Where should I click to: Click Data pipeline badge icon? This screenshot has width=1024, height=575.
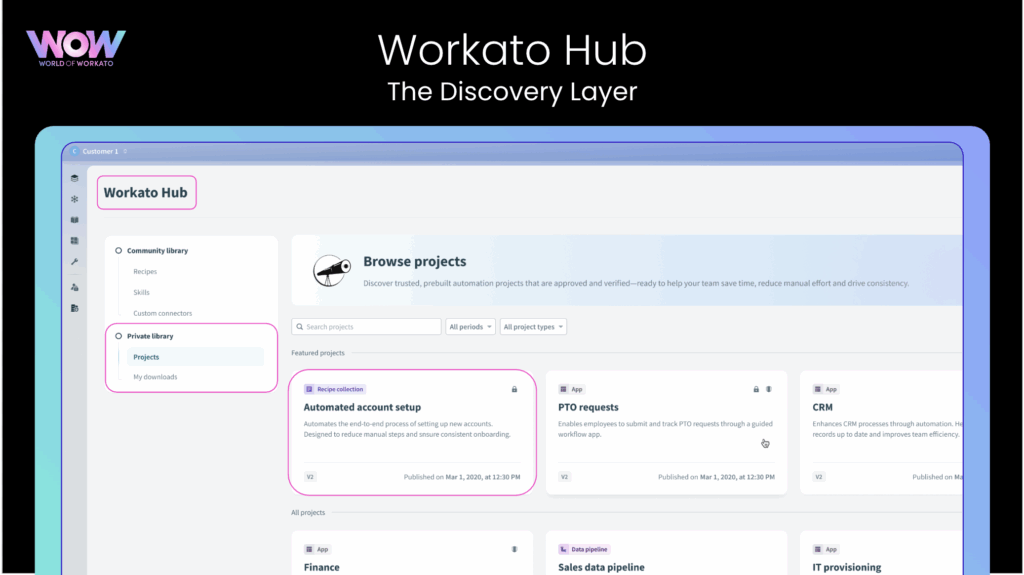(564, 550)
